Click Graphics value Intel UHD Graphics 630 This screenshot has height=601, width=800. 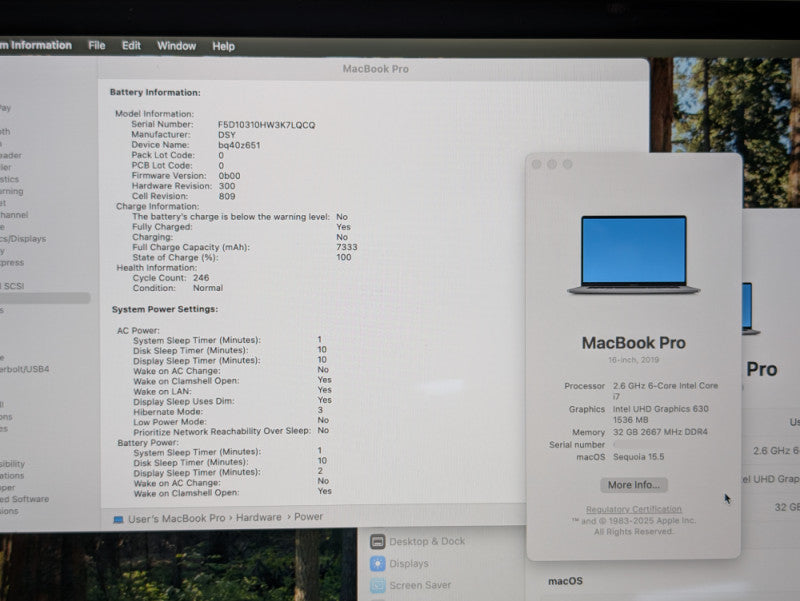(660, 409)
